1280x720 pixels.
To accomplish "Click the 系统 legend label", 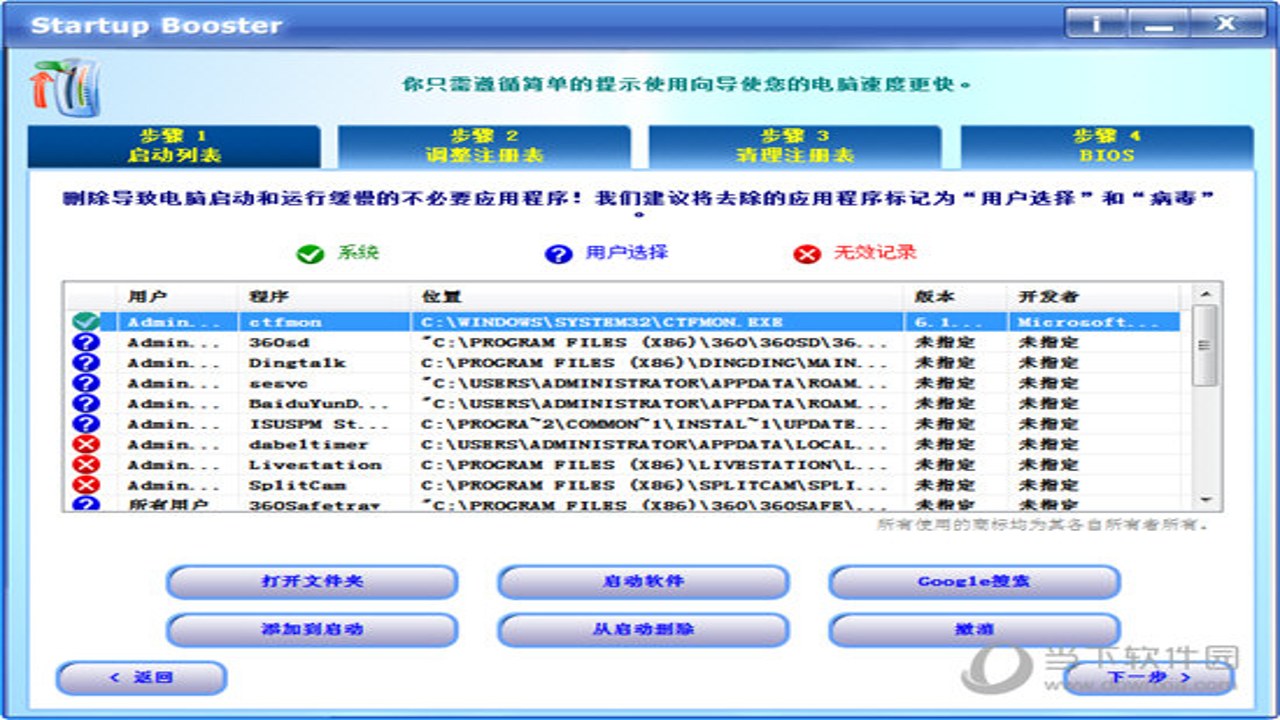I will 357,252.
